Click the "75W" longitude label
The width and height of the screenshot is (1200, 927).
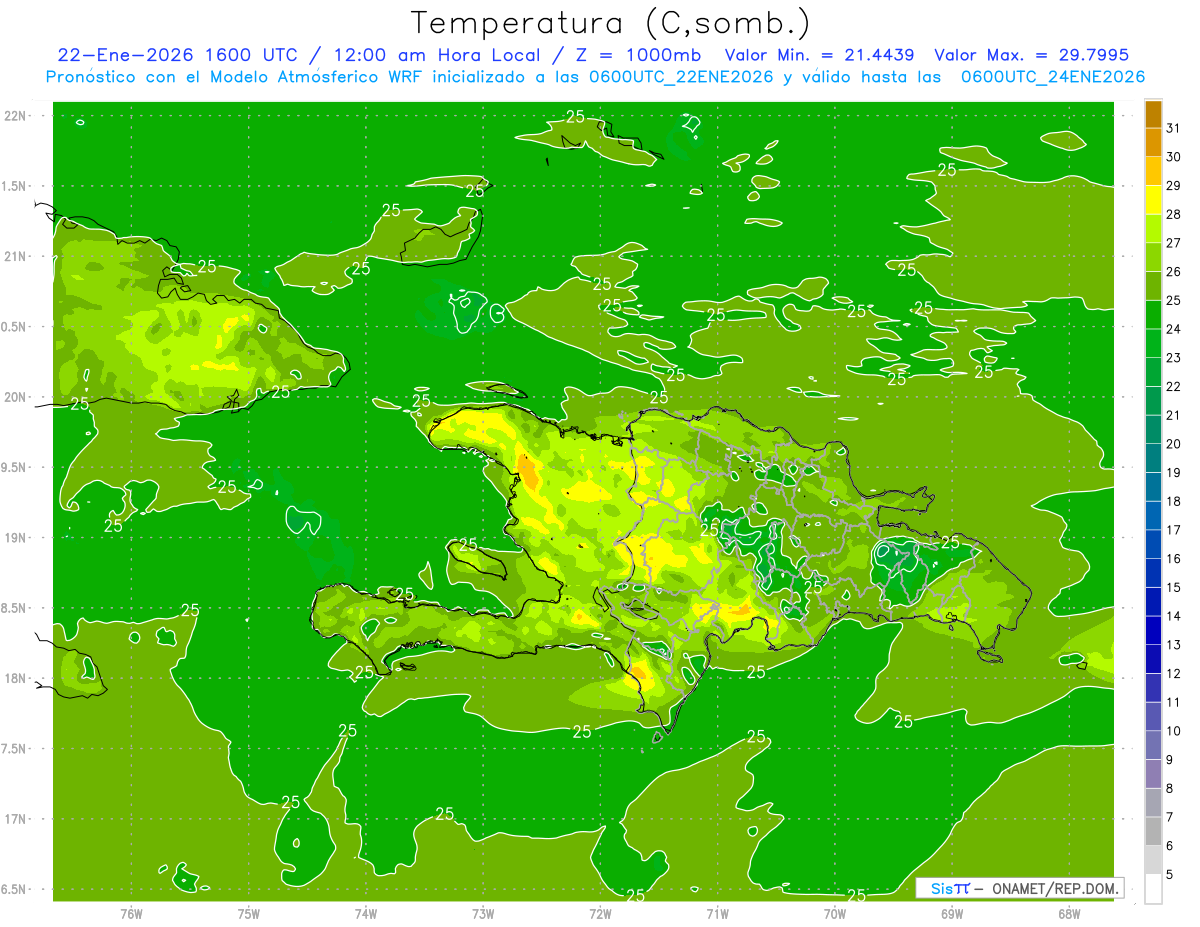click(248, 914)
